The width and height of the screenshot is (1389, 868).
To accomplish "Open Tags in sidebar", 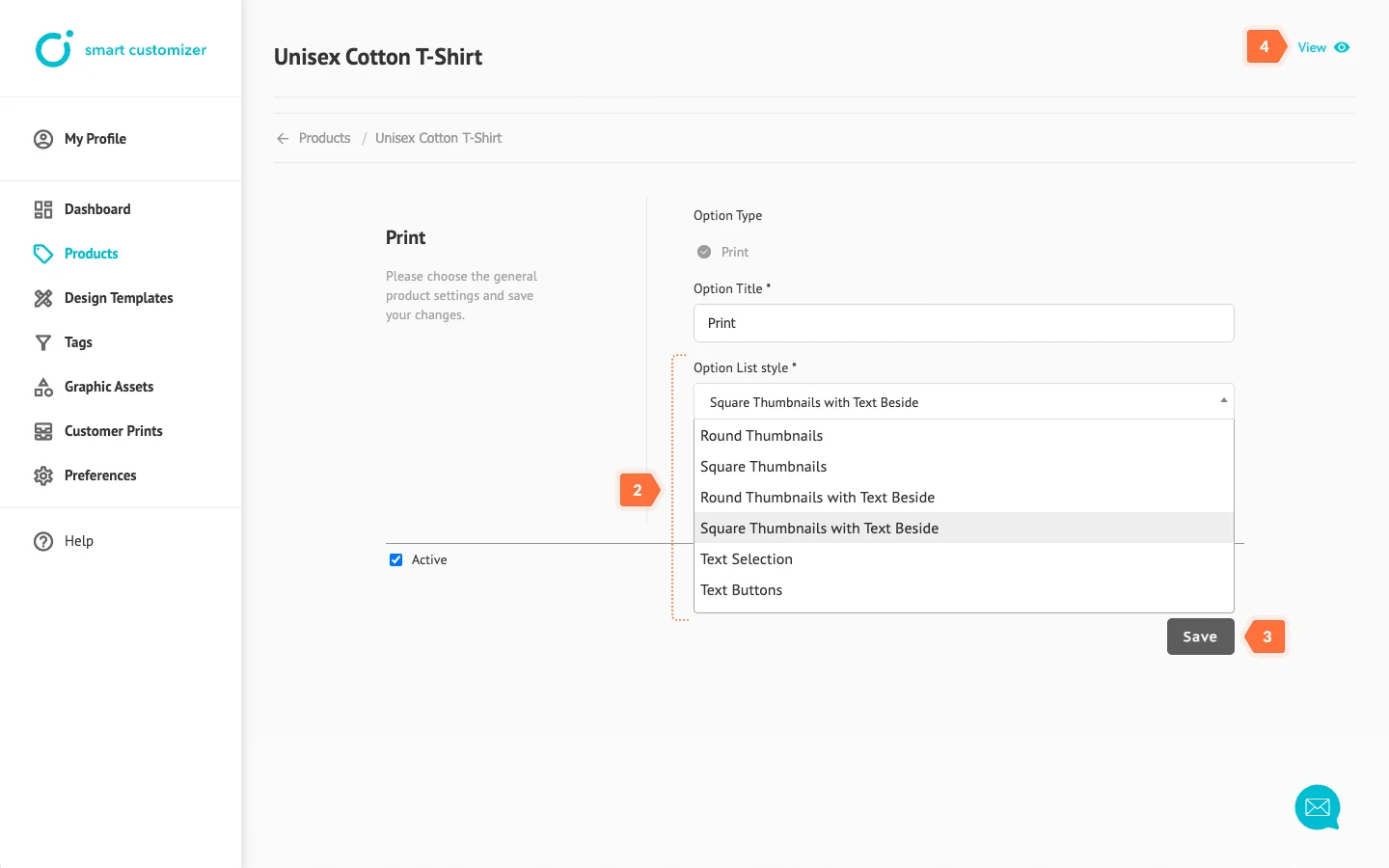I will (x=78, y=342).
